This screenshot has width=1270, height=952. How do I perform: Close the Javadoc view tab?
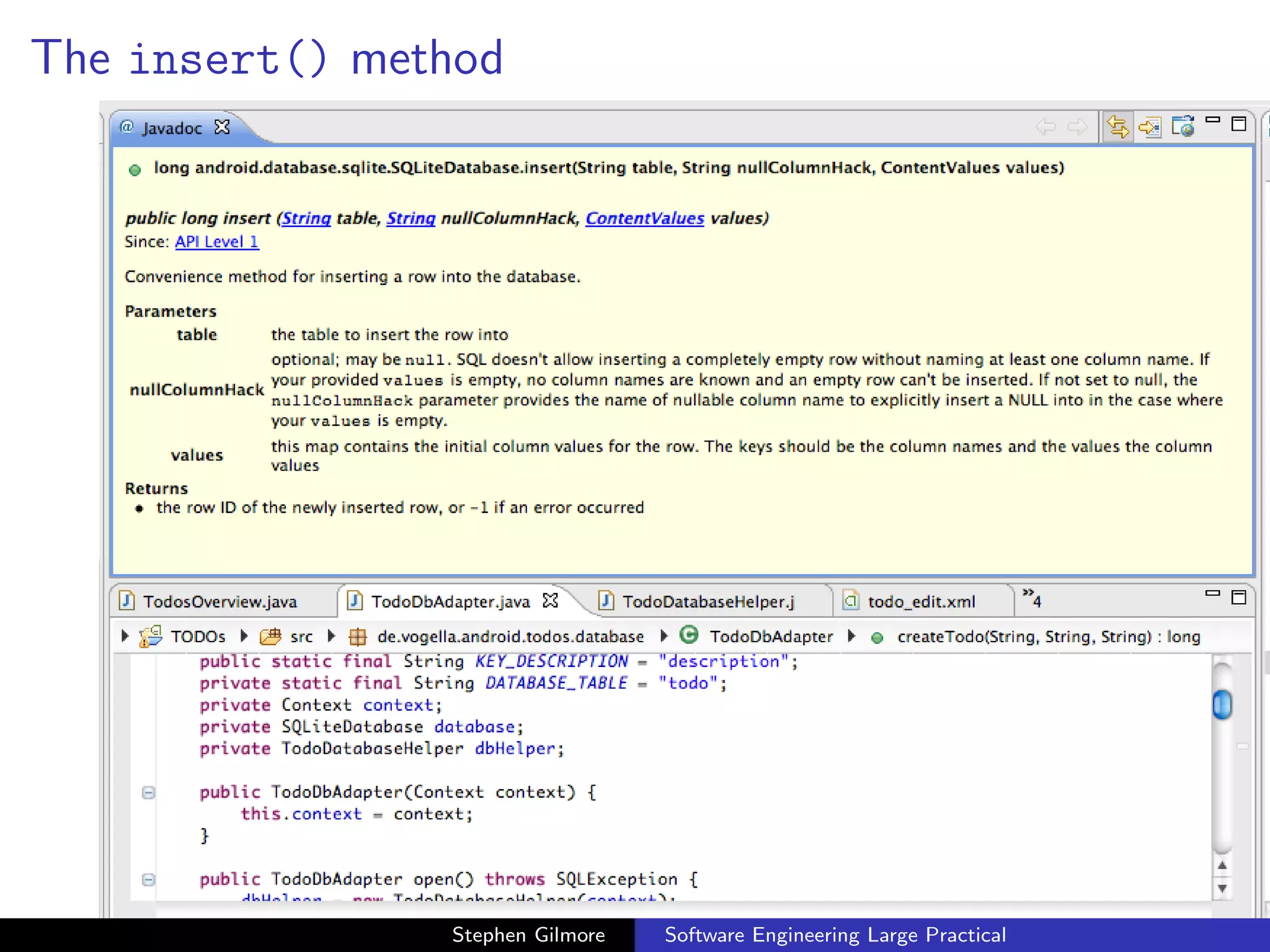coord(222,127)
